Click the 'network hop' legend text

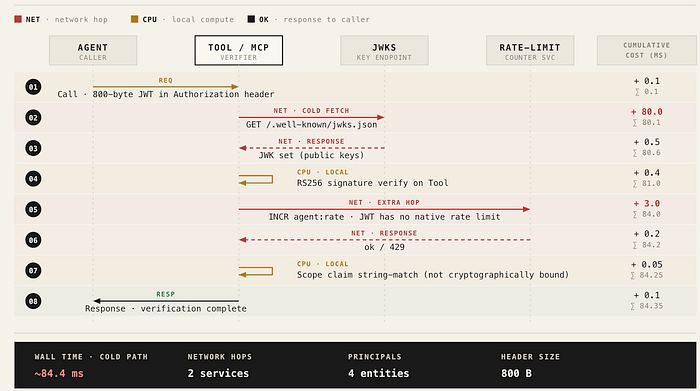81,20
